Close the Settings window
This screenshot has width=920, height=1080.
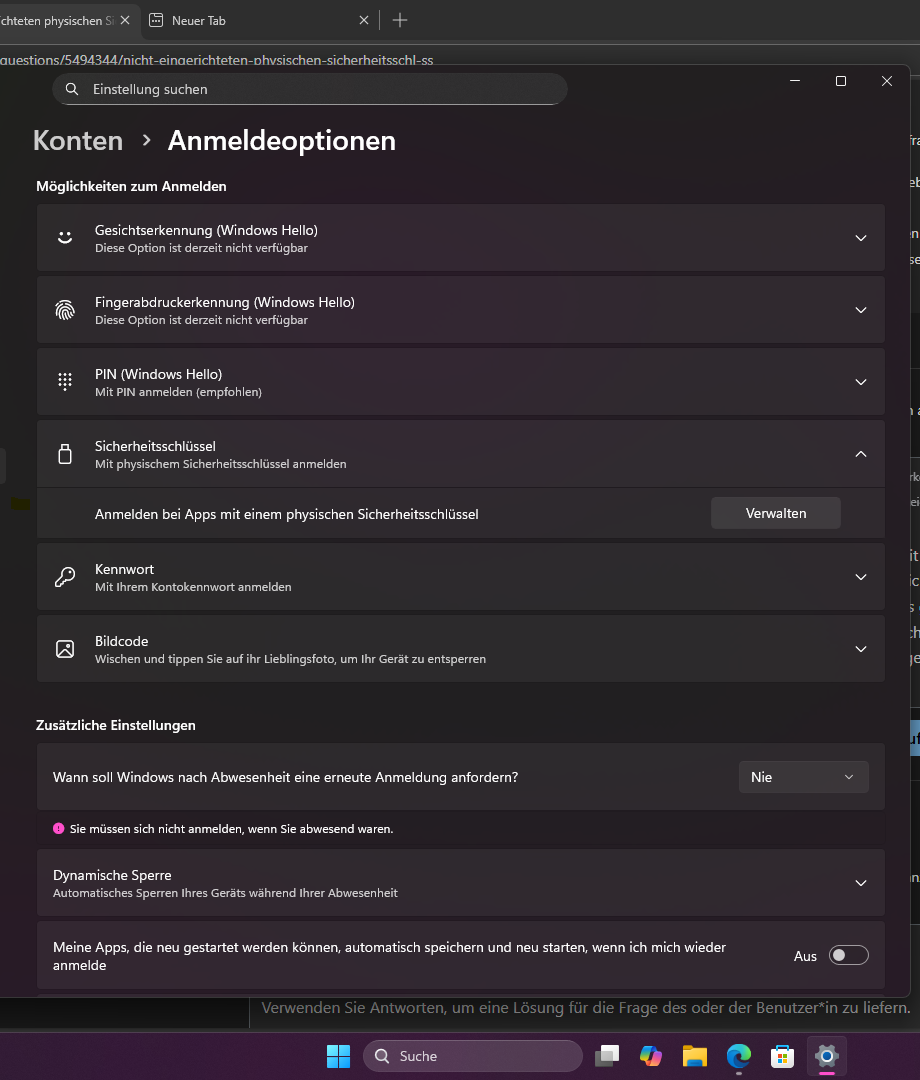coord(887,81)
